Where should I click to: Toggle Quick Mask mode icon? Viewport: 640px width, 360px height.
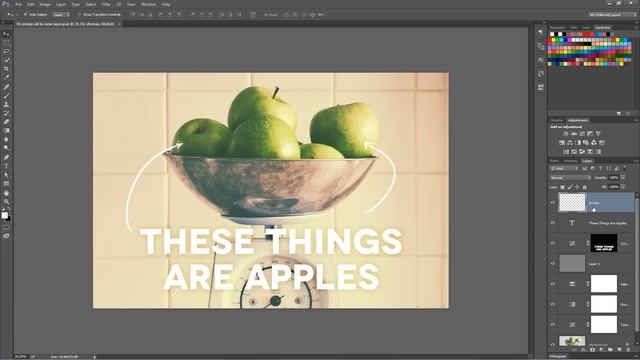[6, 227]
